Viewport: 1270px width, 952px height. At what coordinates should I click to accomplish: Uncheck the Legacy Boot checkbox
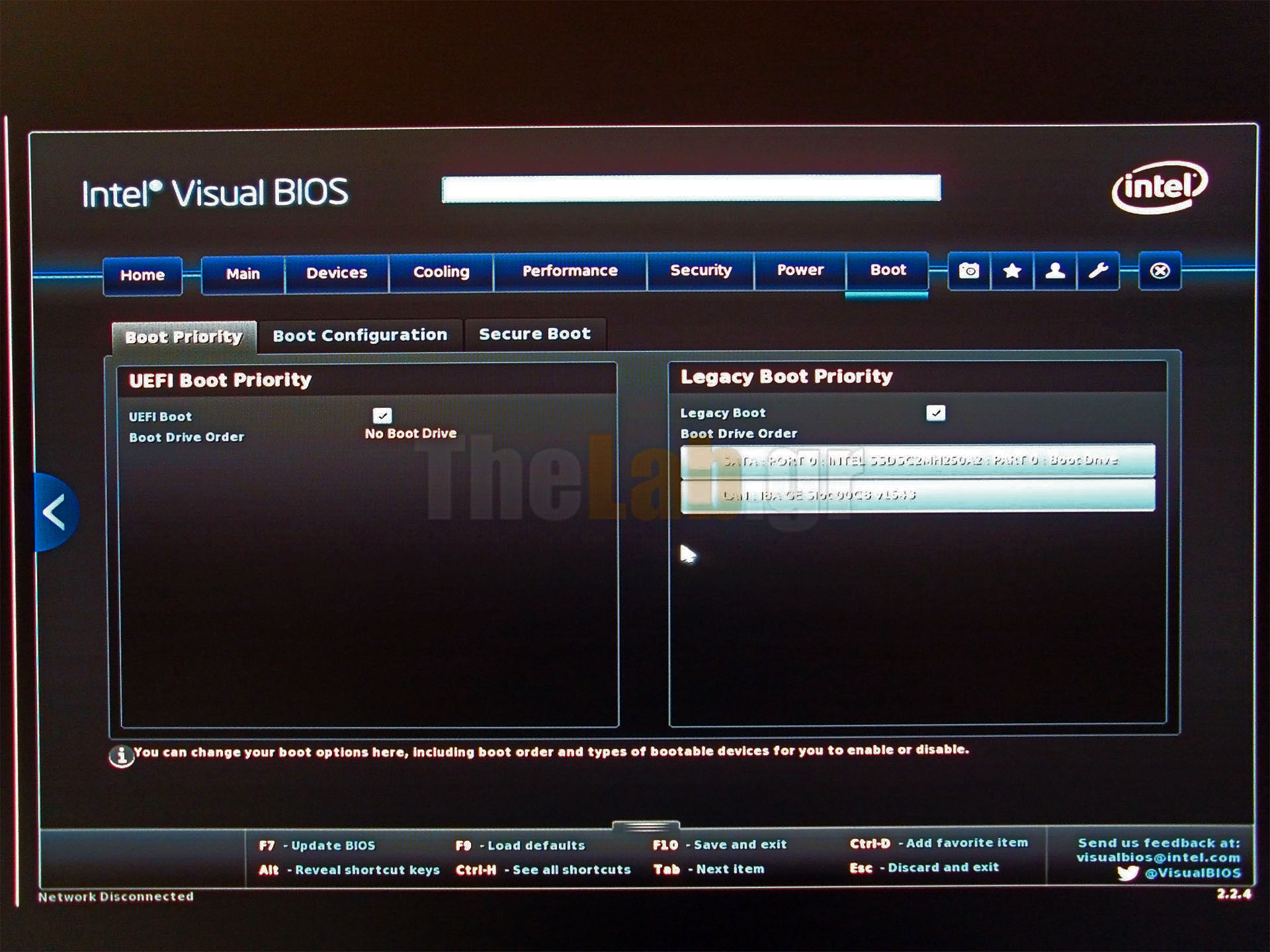[935, 413]
